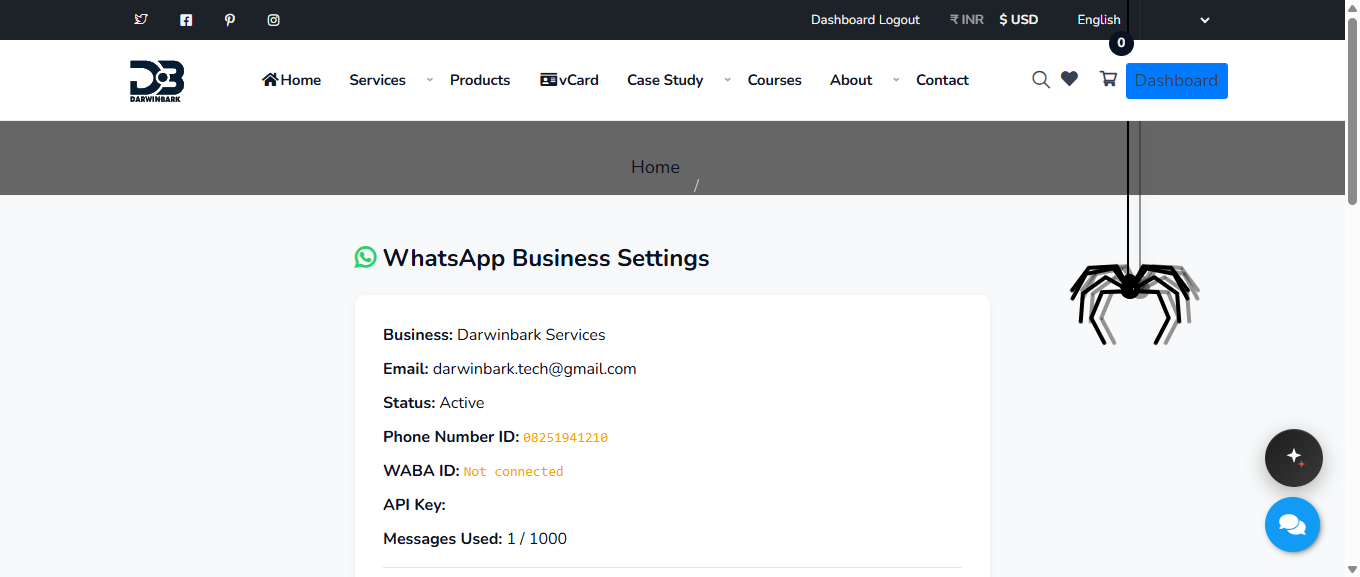The width and height of the screenshot is (1360, 577).
Task: Click the WABA ID 'Not connected' value
Action: [x=513, y=472]
